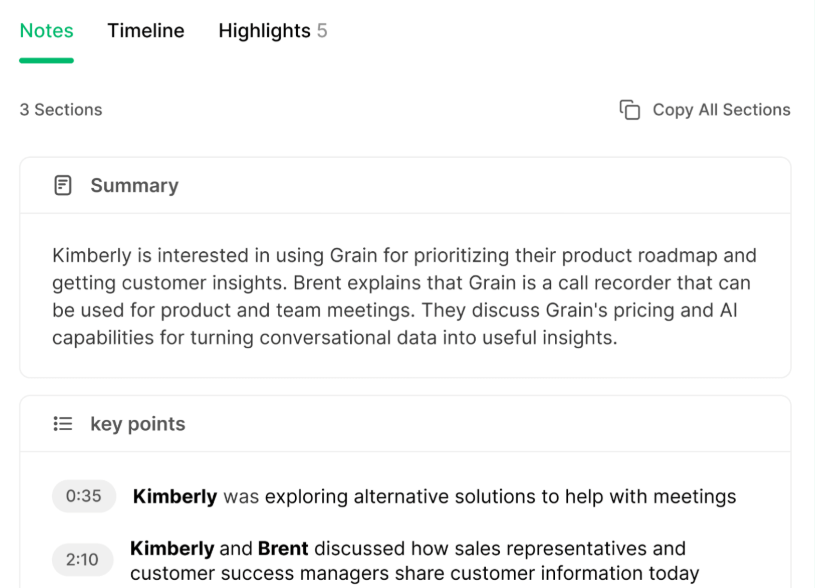Click the Highlights count badge showing 5
This screenshot has width=815, height=588.
pyautogui.click(x=322, y=31)
